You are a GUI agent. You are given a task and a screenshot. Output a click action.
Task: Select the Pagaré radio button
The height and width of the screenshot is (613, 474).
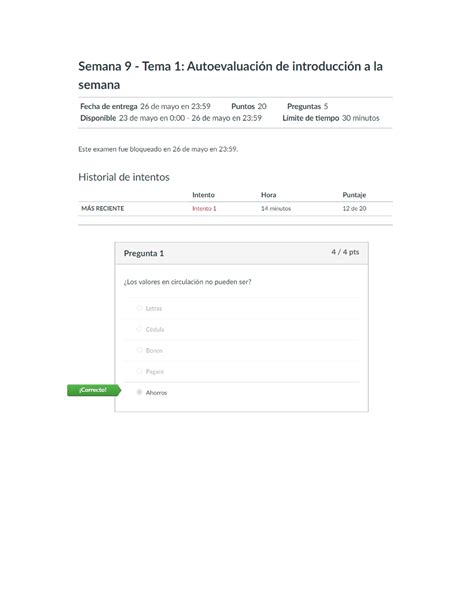click(x=139, y=371)
